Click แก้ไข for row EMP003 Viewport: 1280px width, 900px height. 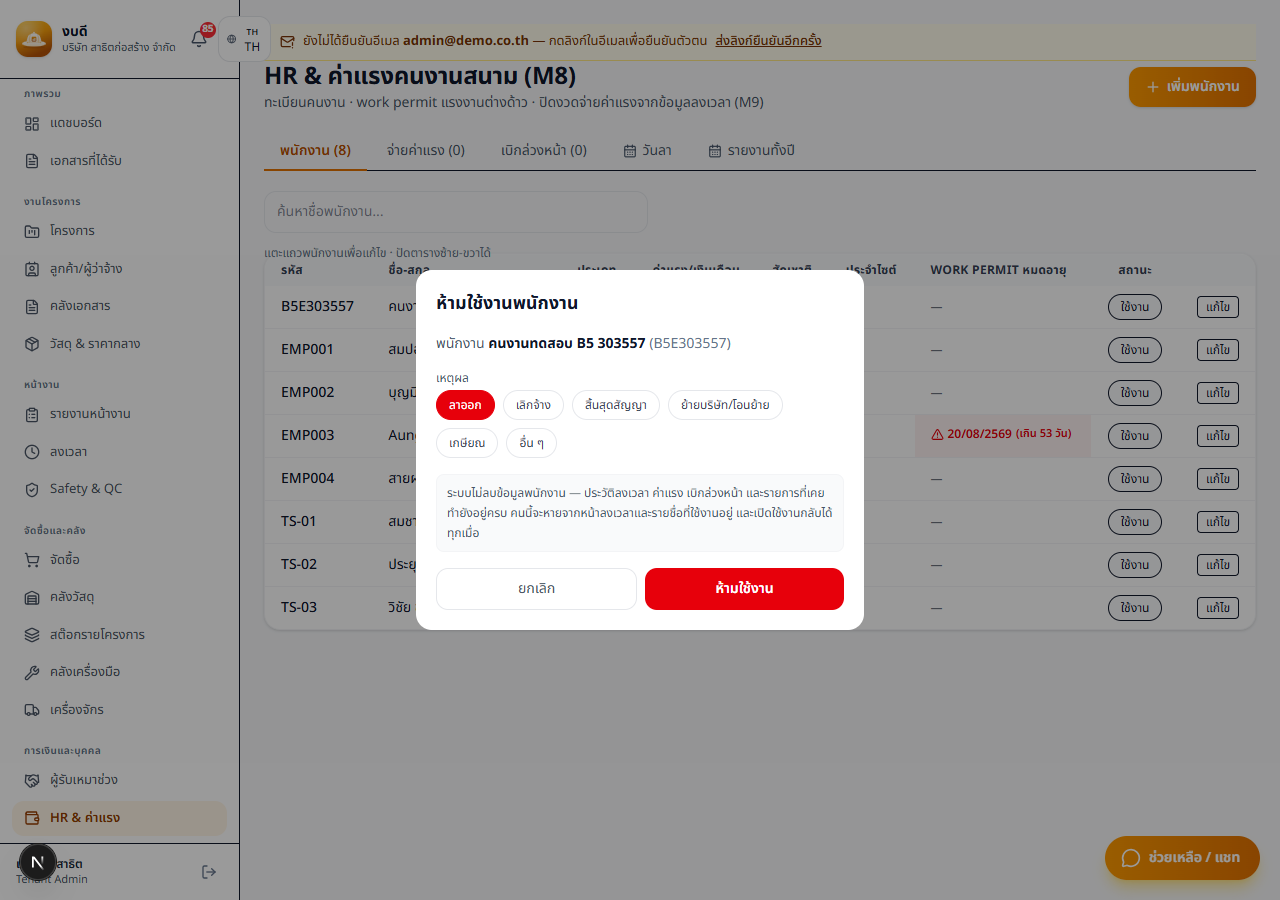pos(1218,436)
